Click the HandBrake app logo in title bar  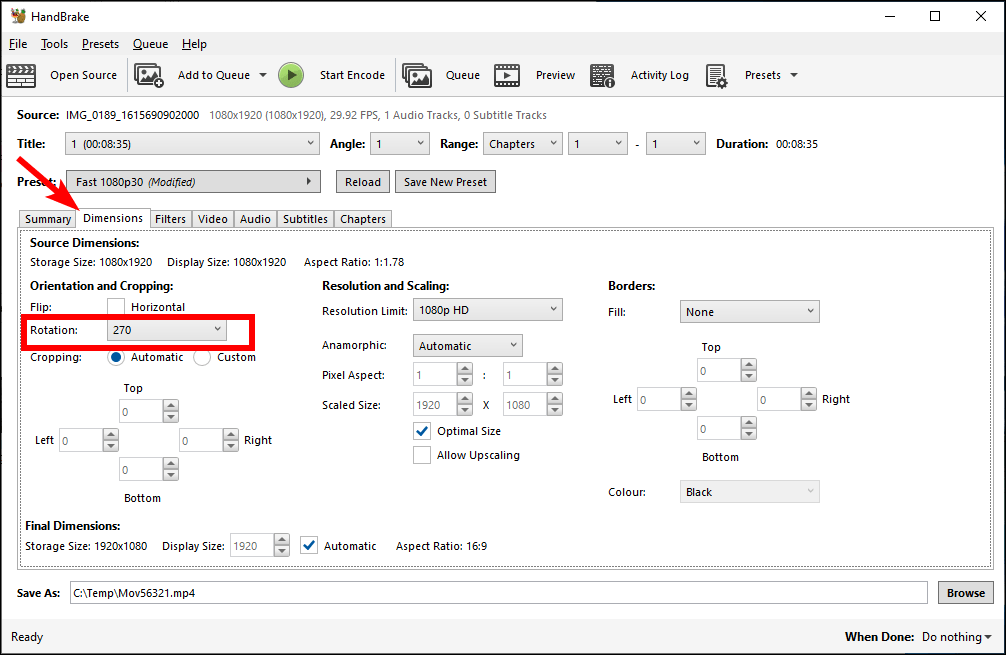19,16
